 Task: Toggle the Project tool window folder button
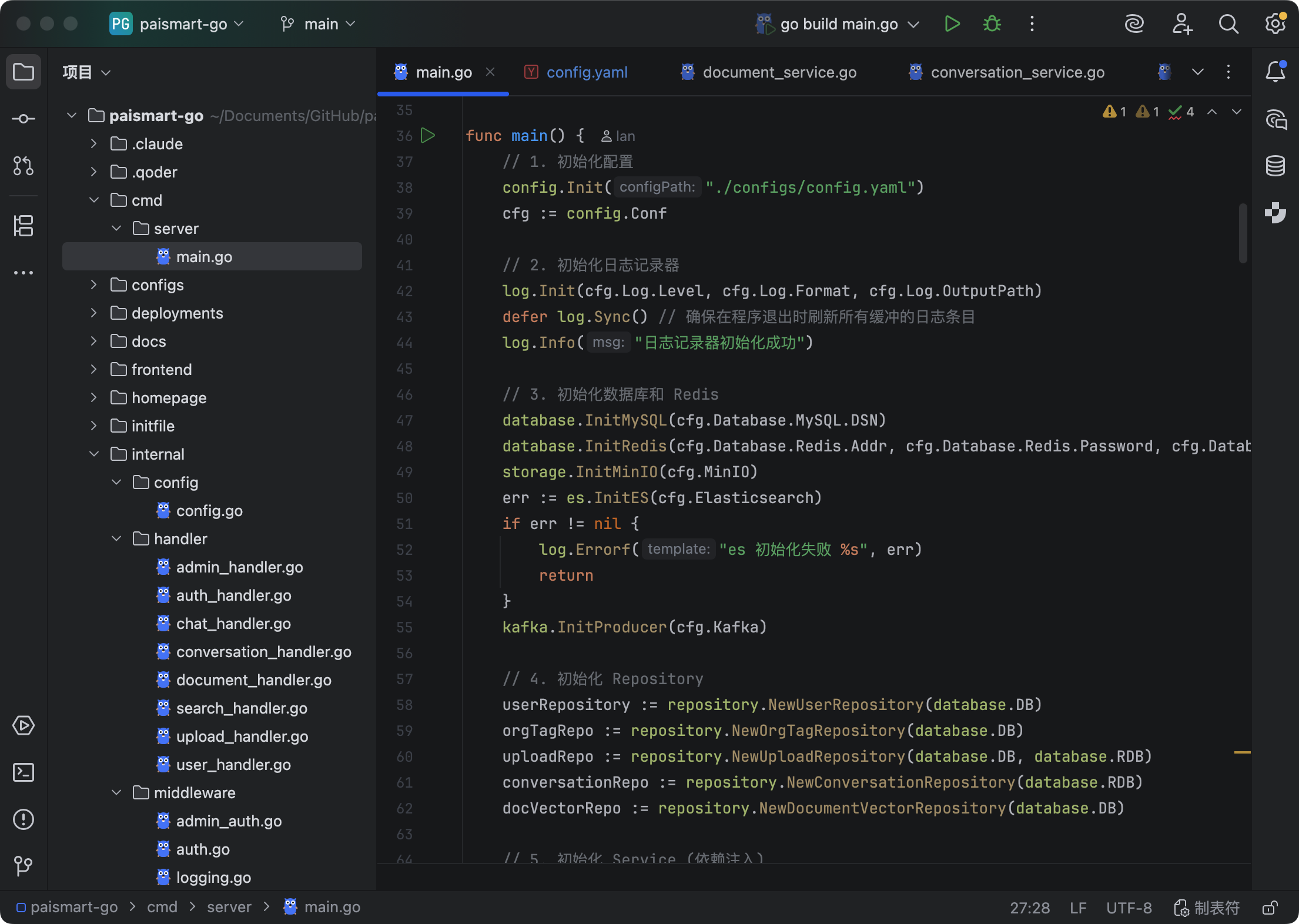[24, 72]
